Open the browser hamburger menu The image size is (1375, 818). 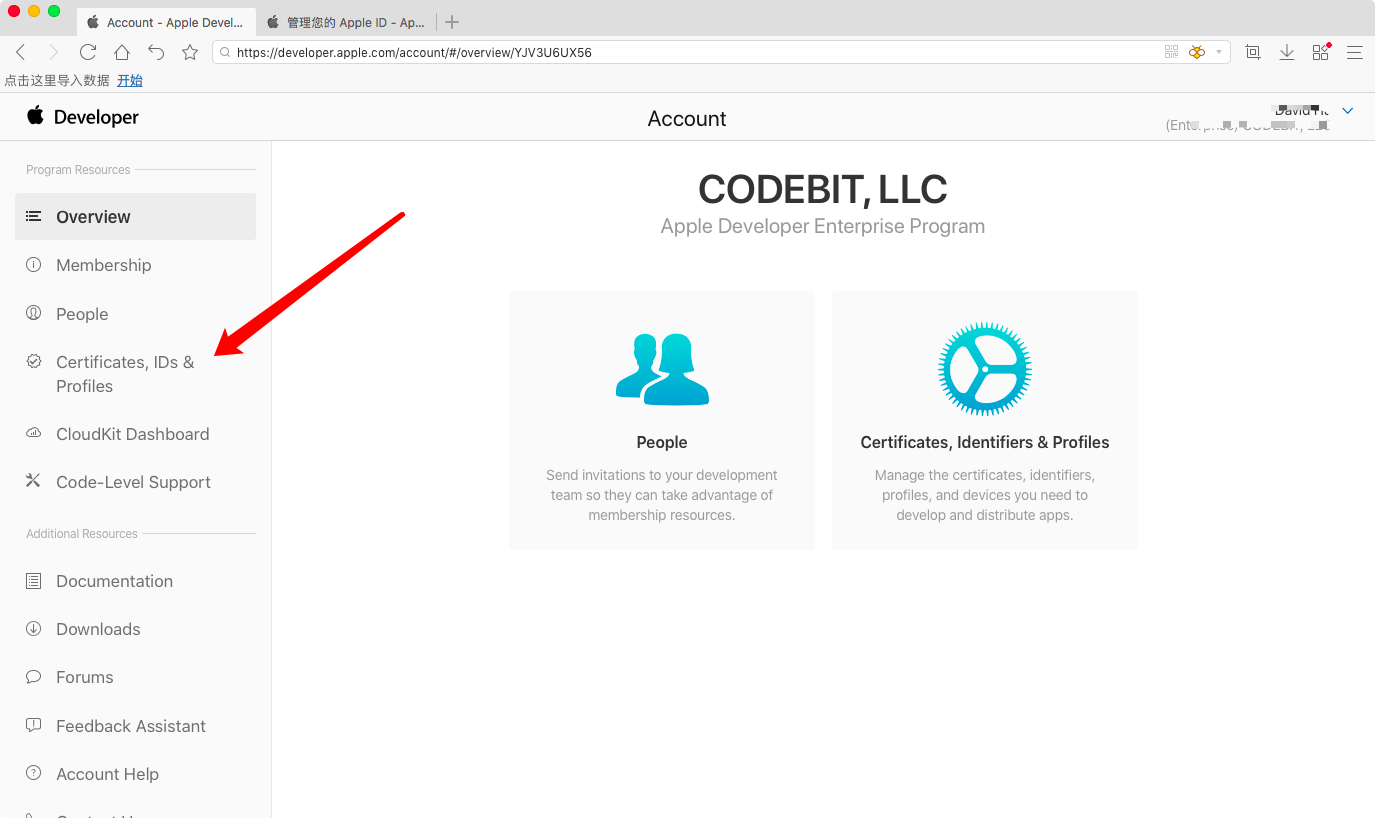point(1355,52)
